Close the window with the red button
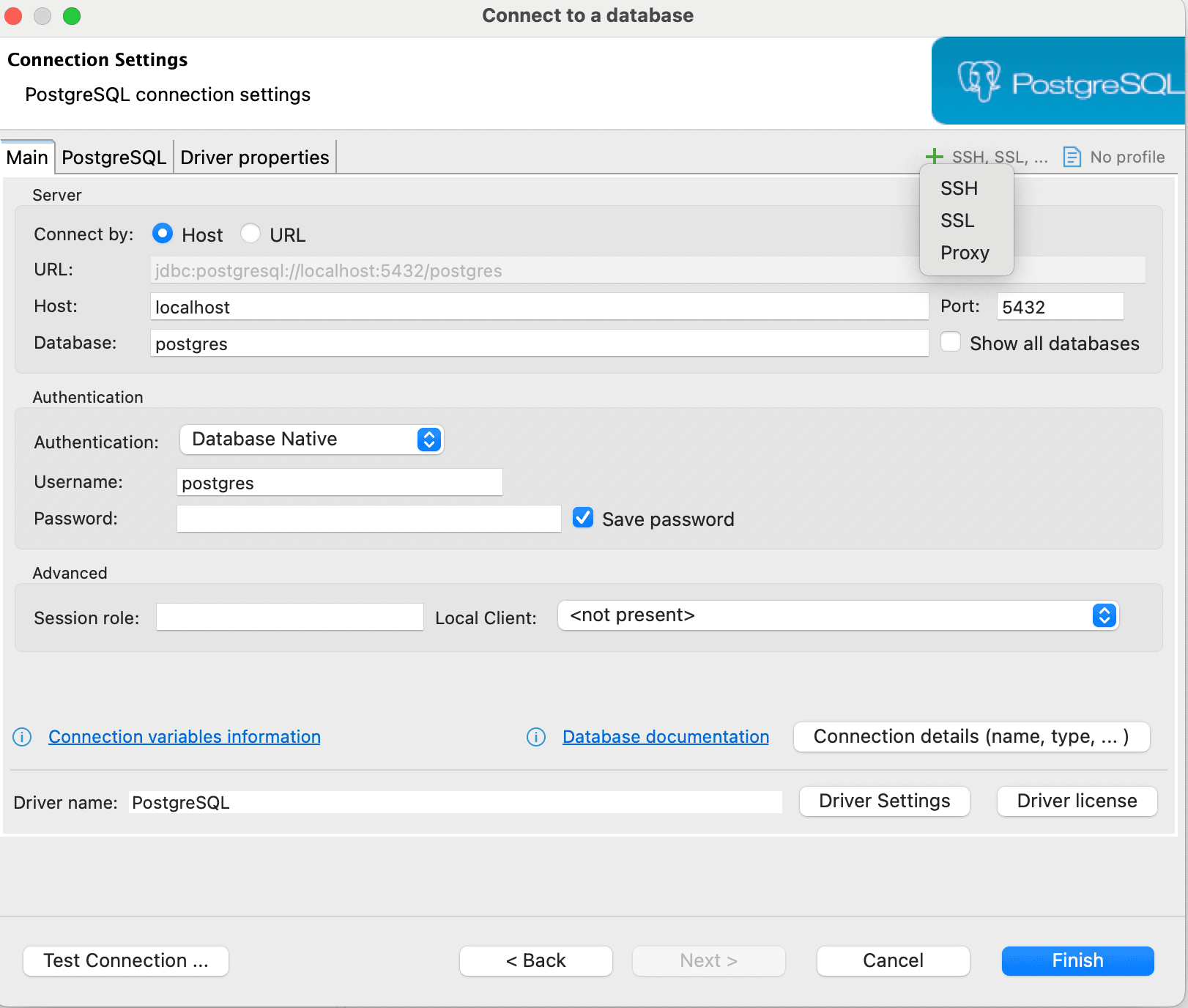Screen dimensions: 1188x1008 (14, 15)
